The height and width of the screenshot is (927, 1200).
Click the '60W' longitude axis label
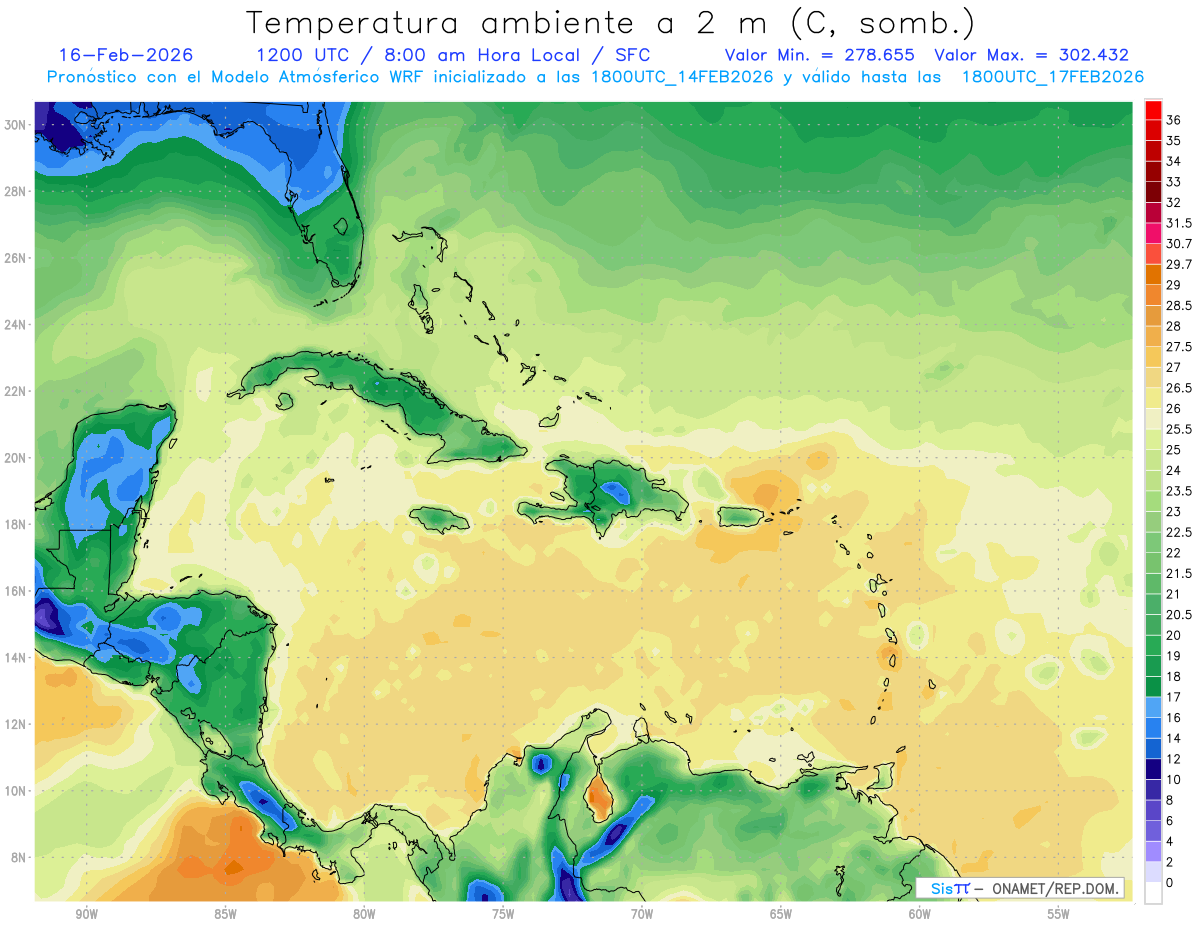tap(920, 915)
